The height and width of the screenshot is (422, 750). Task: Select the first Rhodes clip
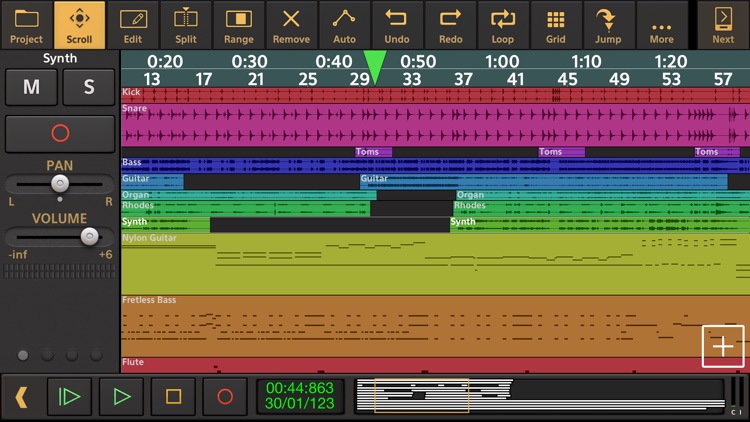[245, 208]
